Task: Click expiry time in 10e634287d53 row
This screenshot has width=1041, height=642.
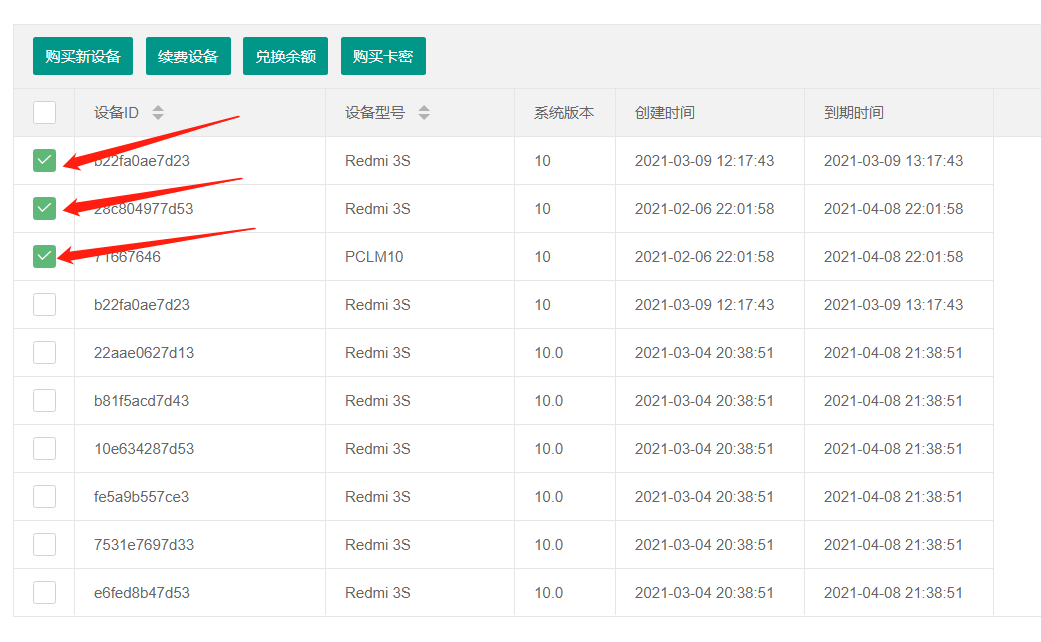Action: (894, 449)
